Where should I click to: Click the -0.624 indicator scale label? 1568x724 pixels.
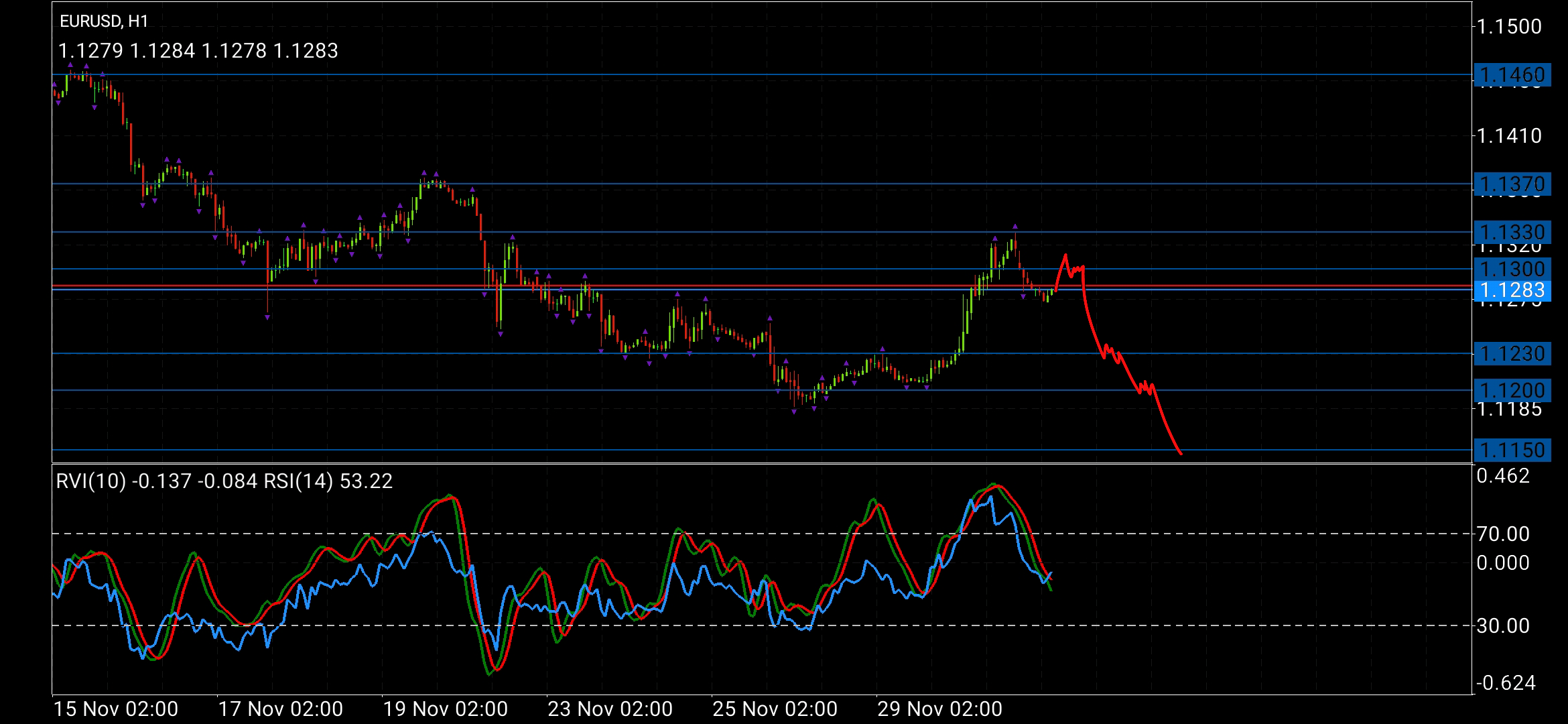(1505, 683)
